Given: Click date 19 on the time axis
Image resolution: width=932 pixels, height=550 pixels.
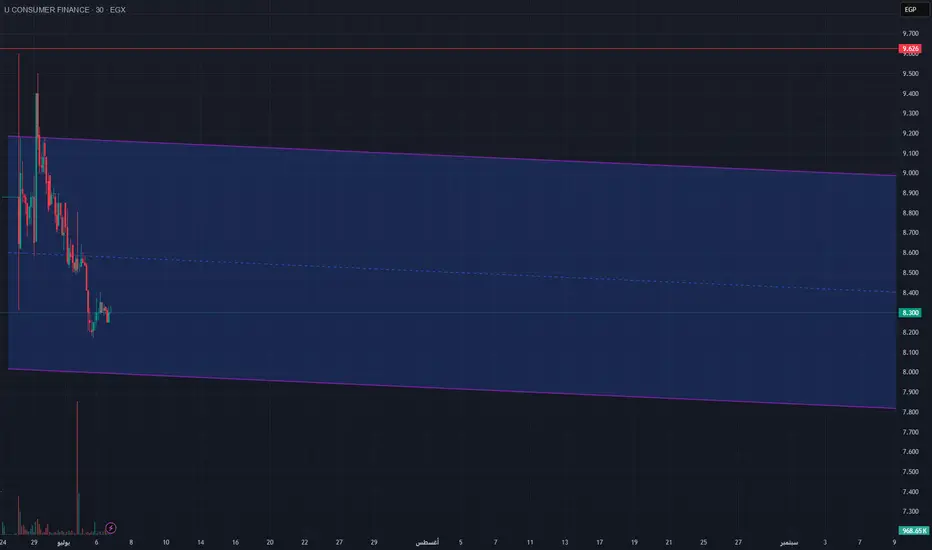Looking at the screenshot, I should tap(634, 542).
